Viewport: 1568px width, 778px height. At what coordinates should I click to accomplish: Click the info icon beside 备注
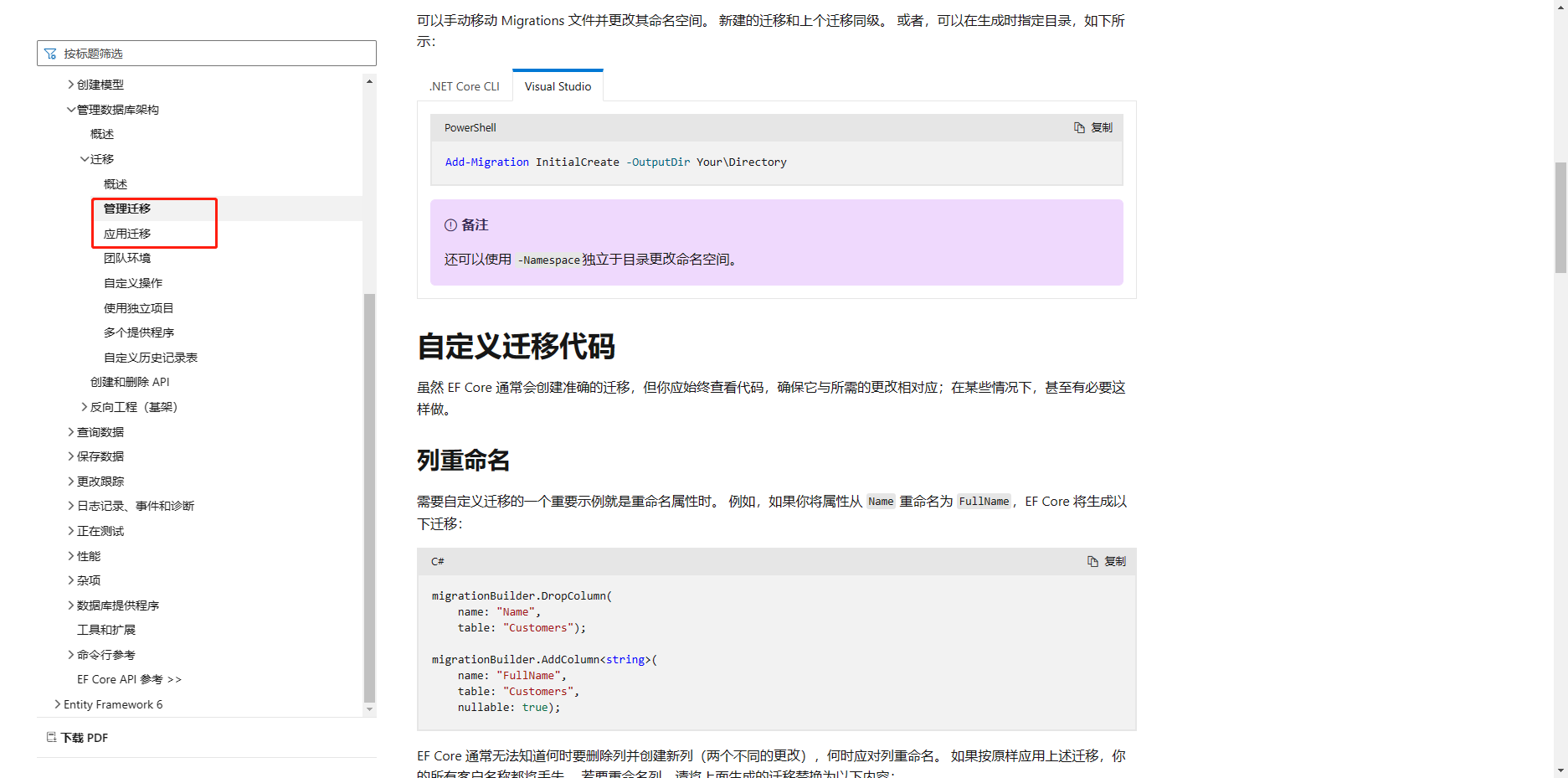pos(450,225)
